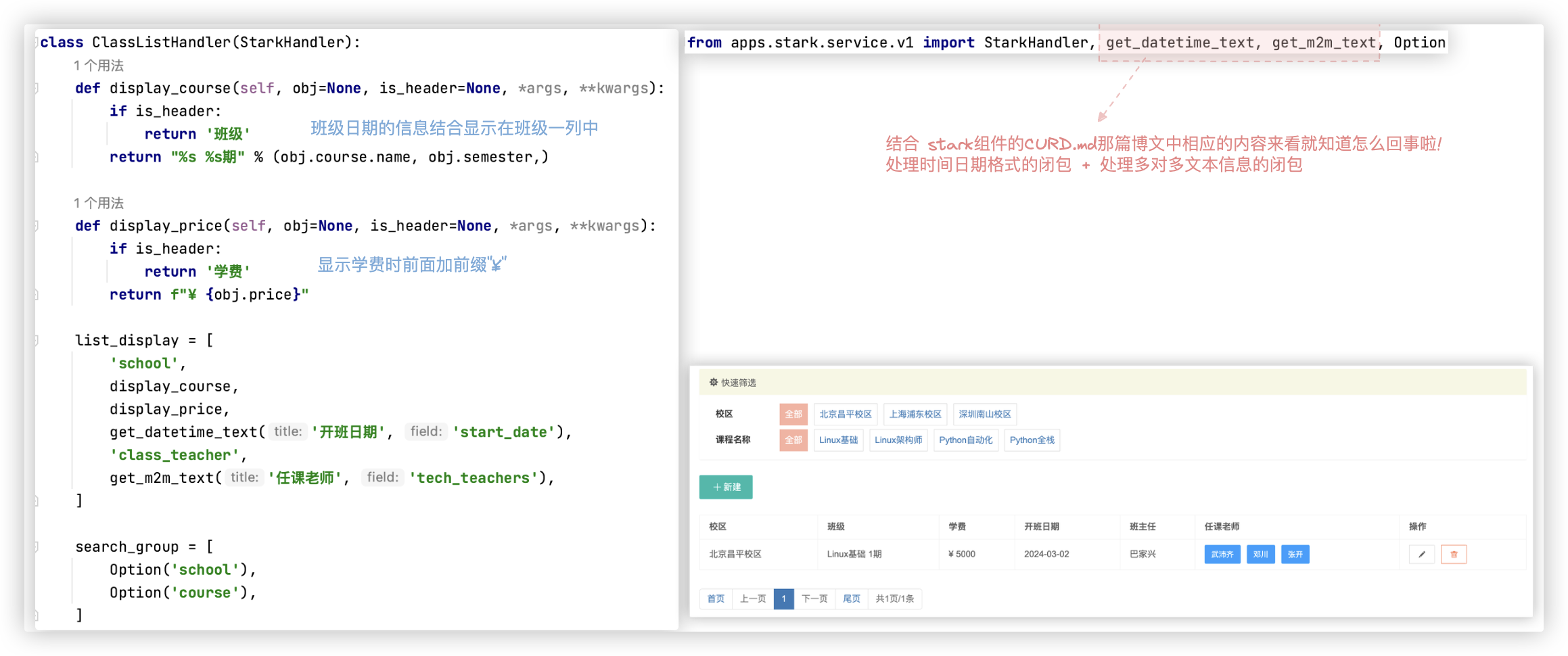
Task: Click the pencil edit icon in the table row
Action: click(1421, 555)
